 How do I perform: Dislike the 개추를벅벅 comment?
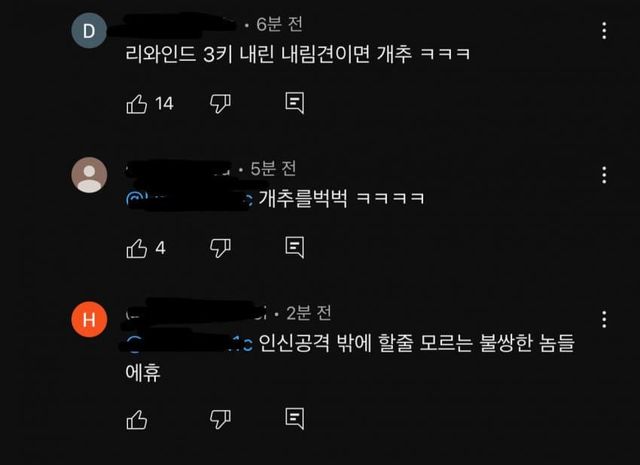pos(220,248)
